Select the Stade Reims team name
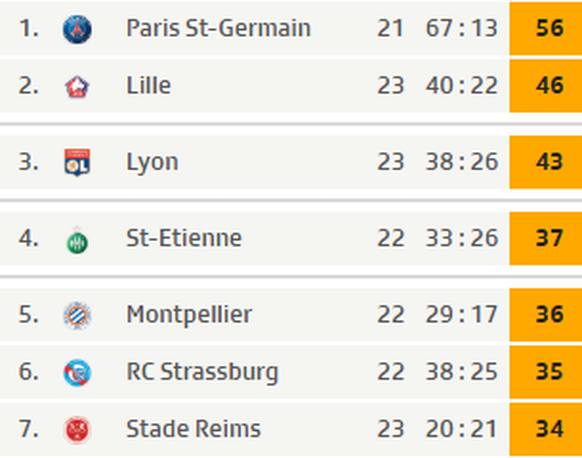This screenshot has width=582, height=458. click(x=193, y=429)
